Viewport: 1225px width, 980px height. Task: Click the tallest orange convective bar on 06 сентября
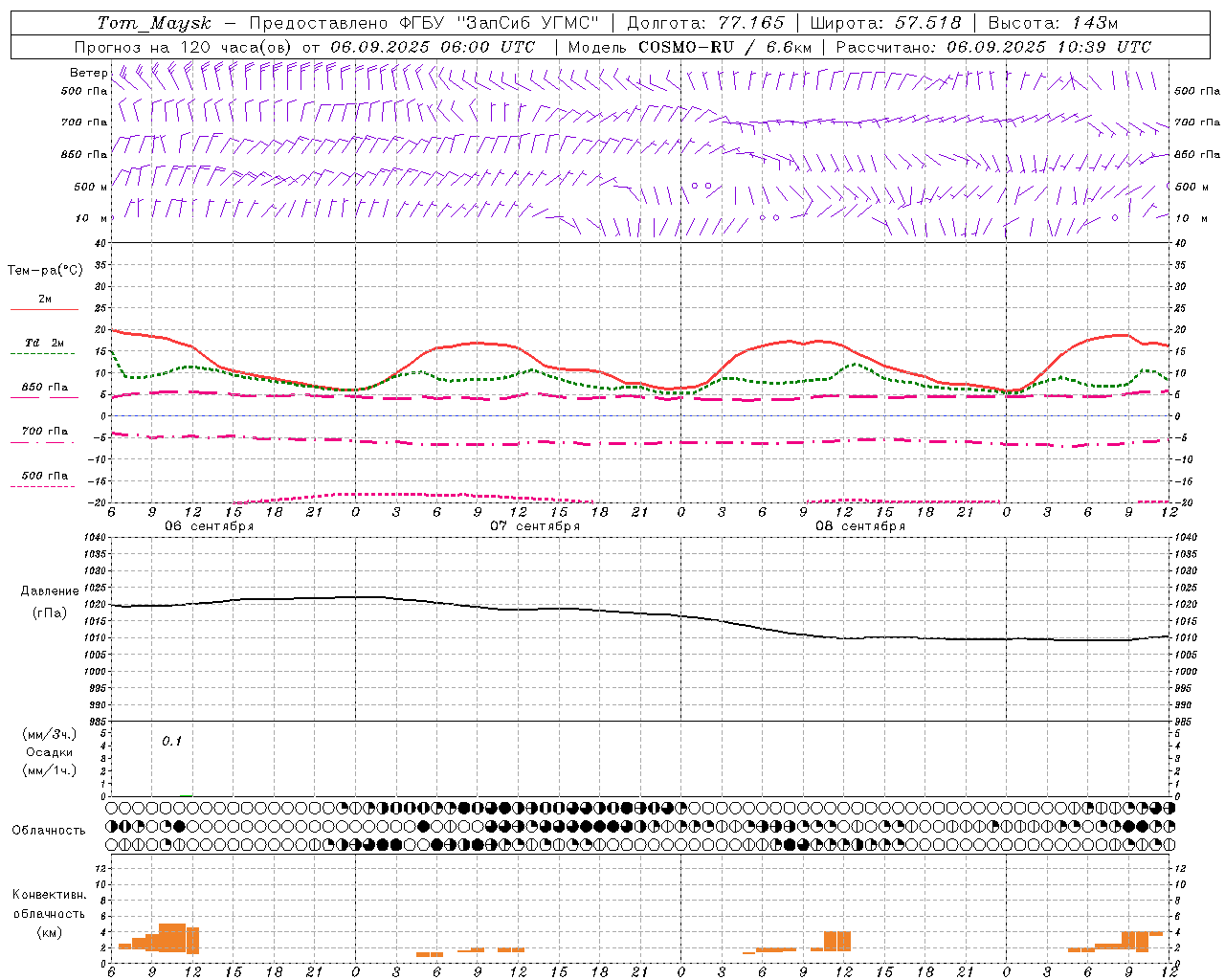172,937
